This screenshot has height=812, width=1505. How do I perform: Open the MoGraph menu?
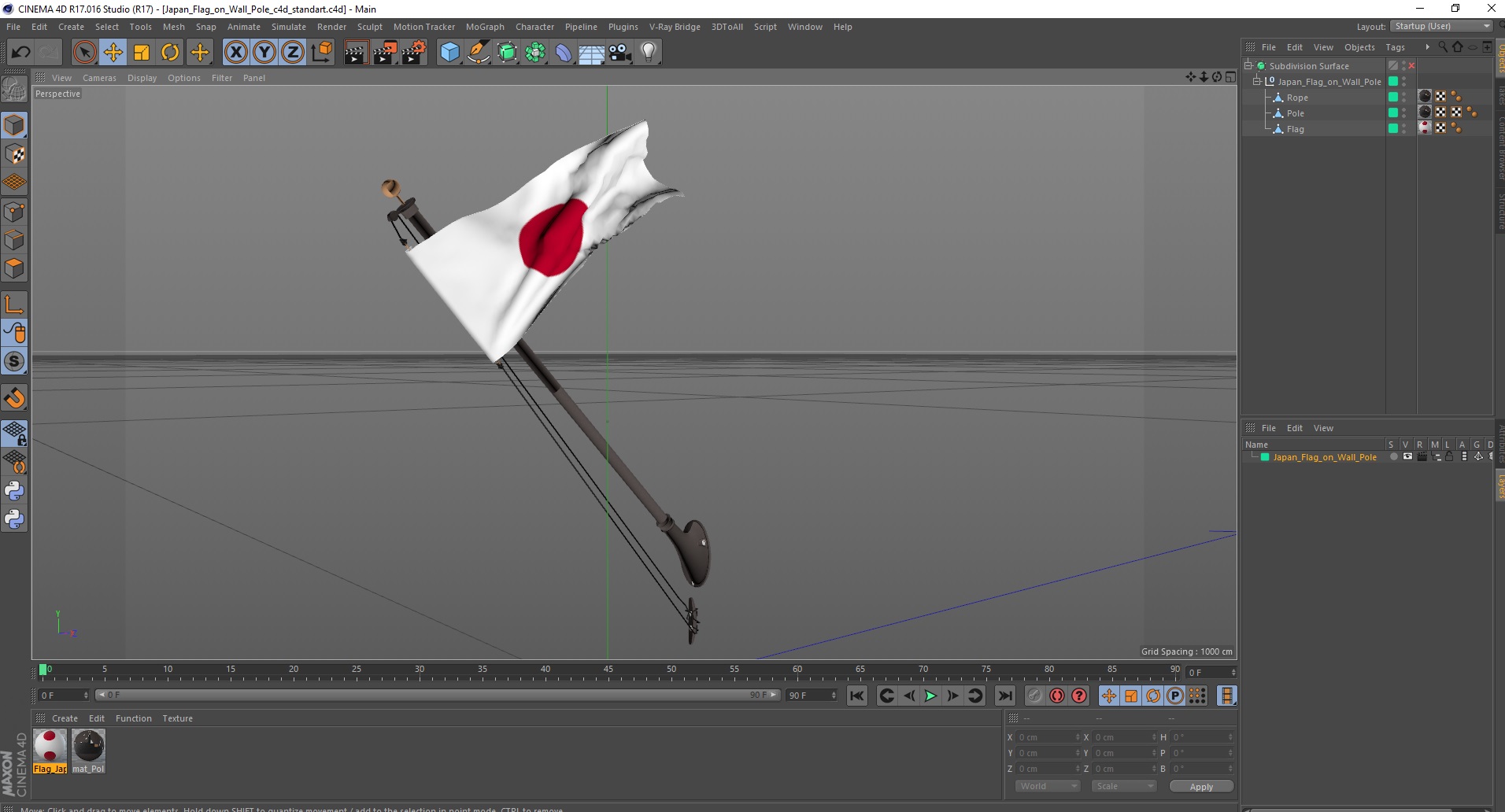pyautogui.click(x=485, y=27)
